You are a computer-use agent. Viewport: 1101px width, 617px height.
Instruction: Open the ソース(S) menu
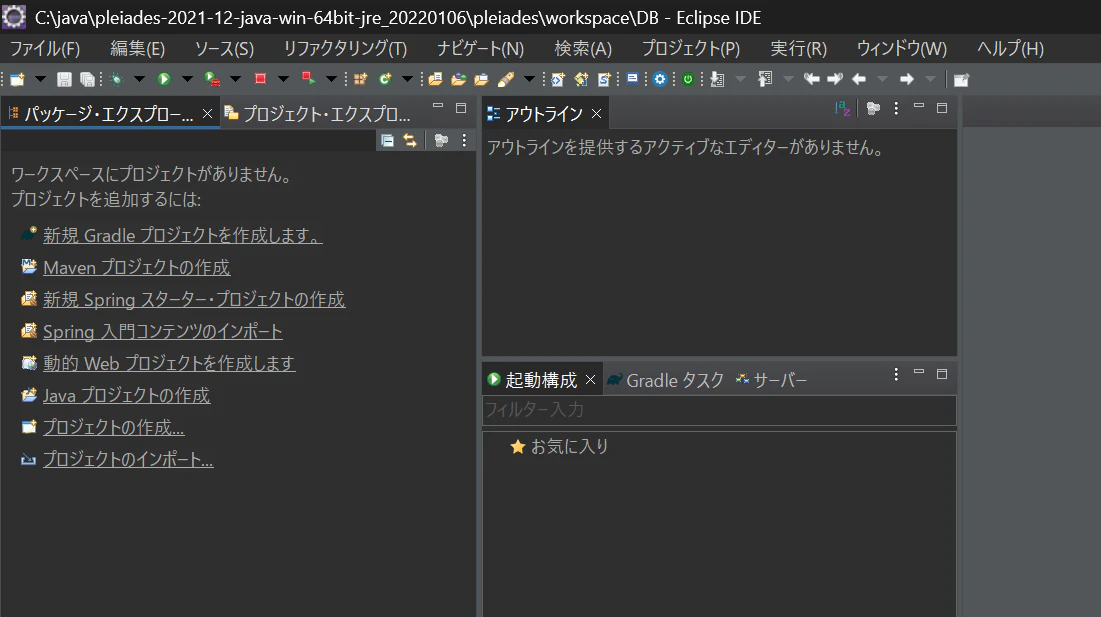(x=225, y=48)
